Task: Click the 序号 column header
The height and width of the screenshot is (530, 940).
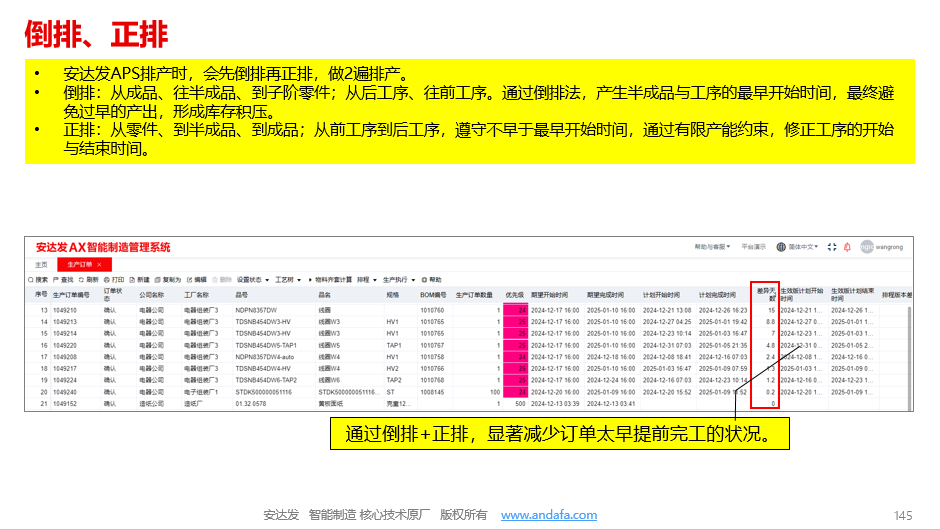Action: point(41,295)
